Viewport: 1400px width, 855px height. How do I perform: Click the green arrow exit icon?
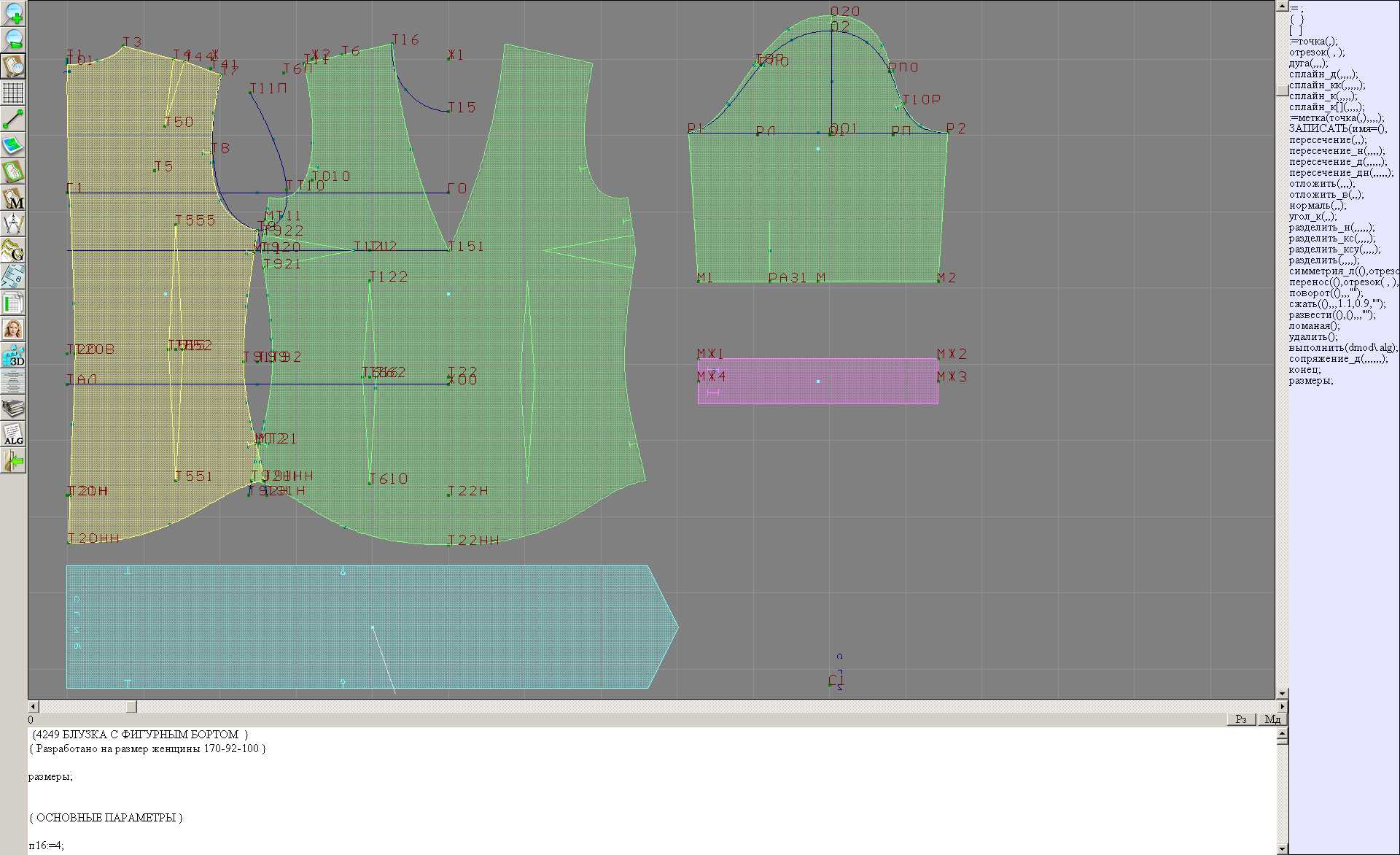[x=13, y=461]
